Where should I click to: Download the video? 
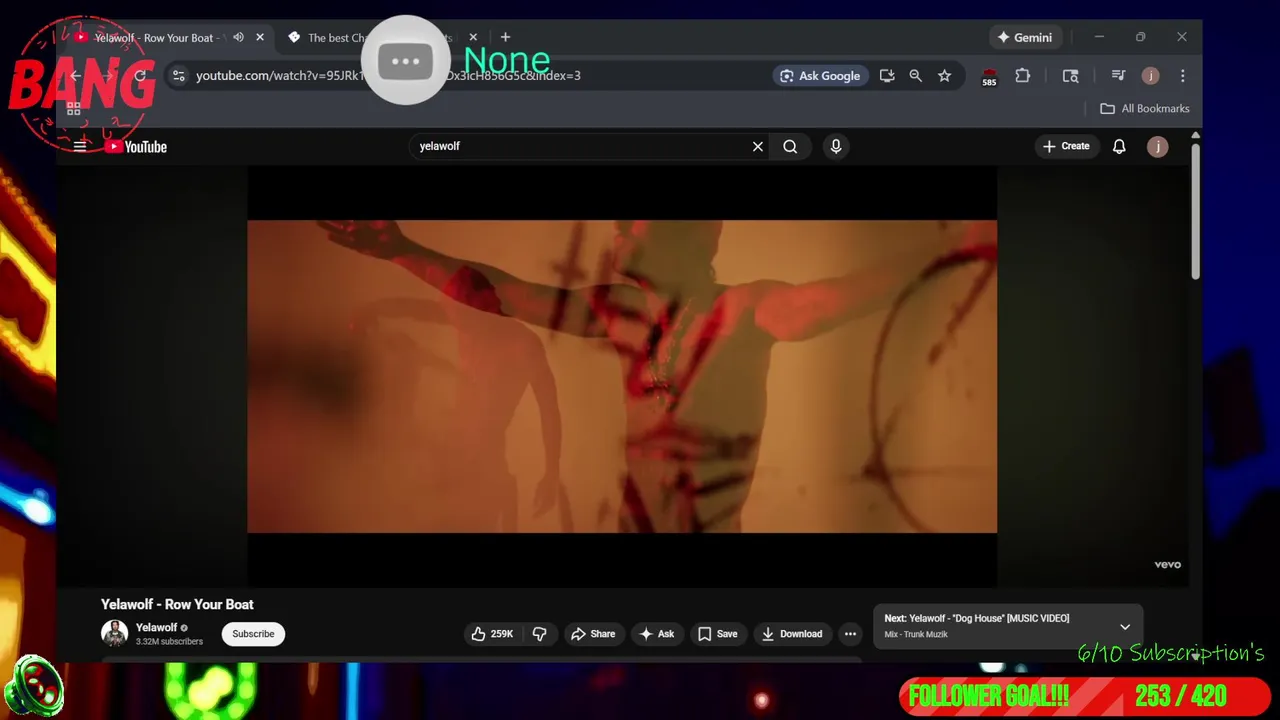point(792,634)
